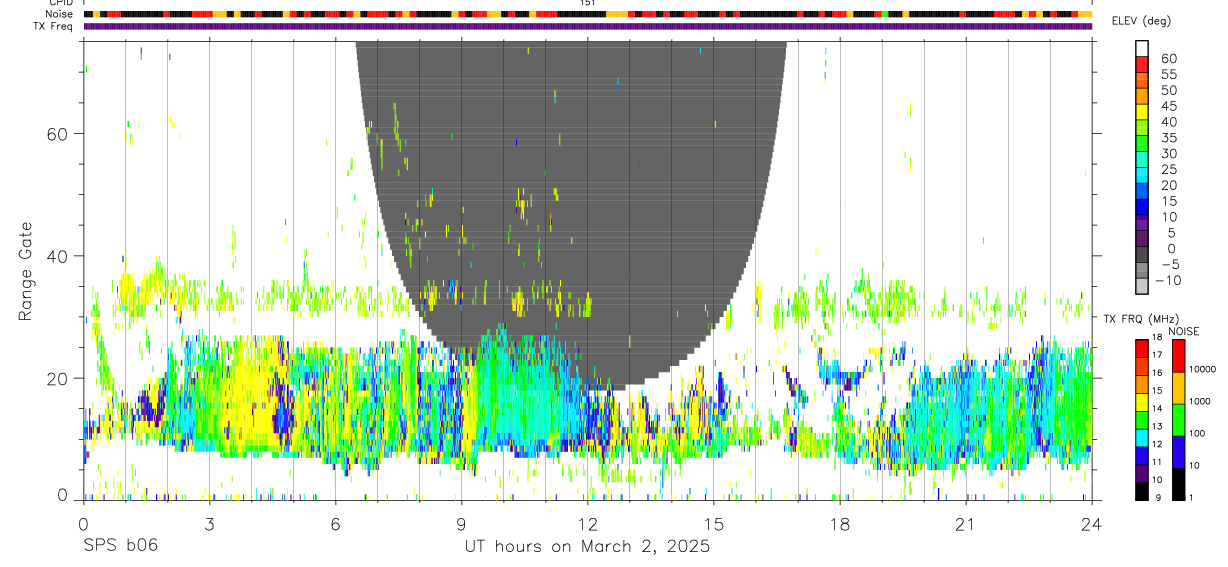Pick the red top swatch of NOISE colorbar
The image size is (1228, 567).
(1179, 356)
